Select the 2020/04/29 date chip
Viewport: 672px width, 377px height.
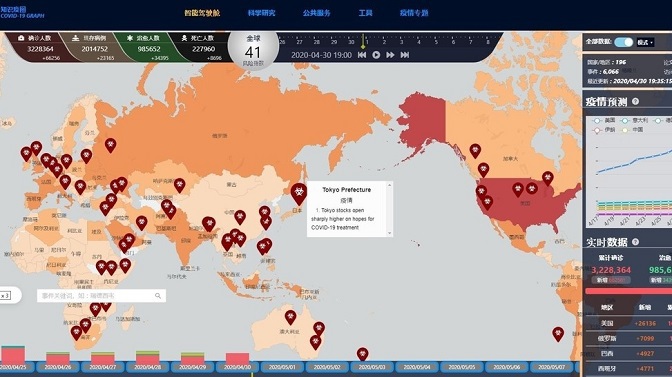192,367
